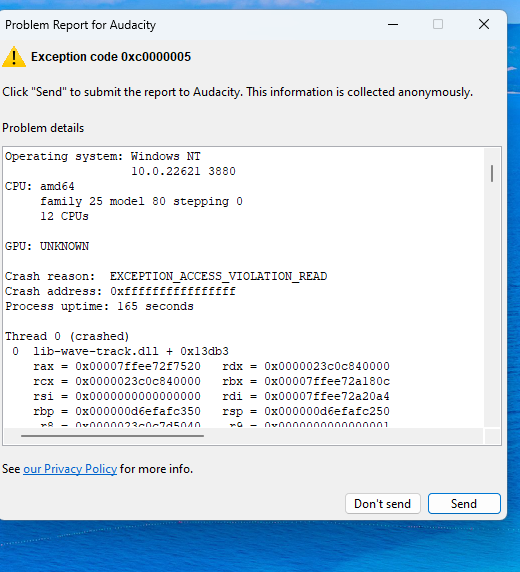This screenshot has width=520, height=572.
Task: Click 'family 25 model 80 stepping 0' line
Action: point(142,201)
